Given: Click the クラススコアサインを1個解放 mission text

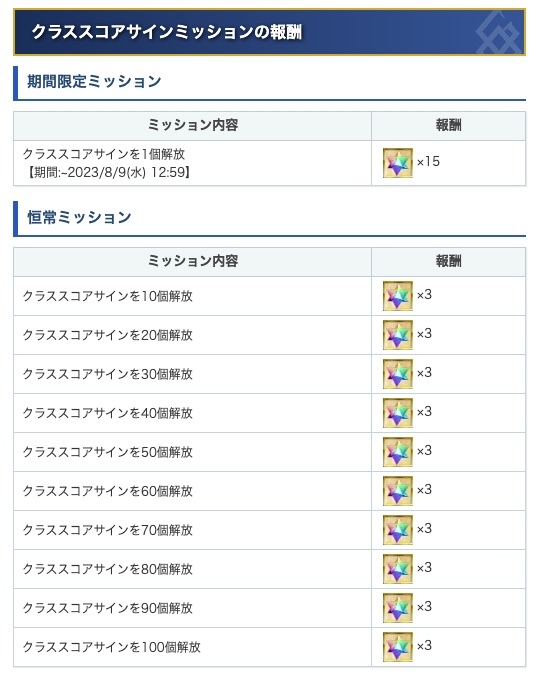Looking at the screenshot, I should pyautogui.click(x=104, y=154).
